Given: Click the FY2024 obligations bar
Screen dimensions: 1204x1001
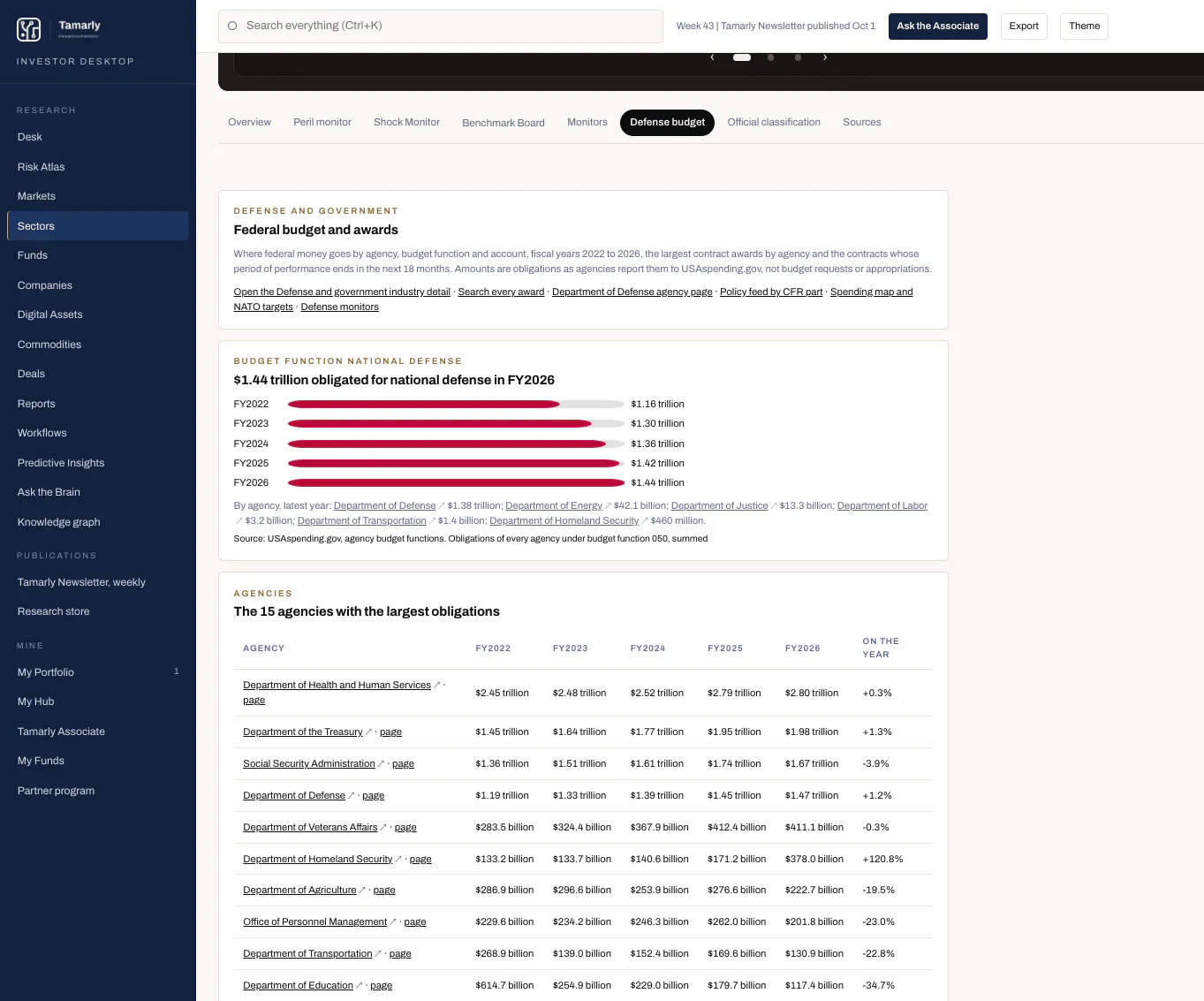Looking at the screenshot, I should (x=447, y=444).
